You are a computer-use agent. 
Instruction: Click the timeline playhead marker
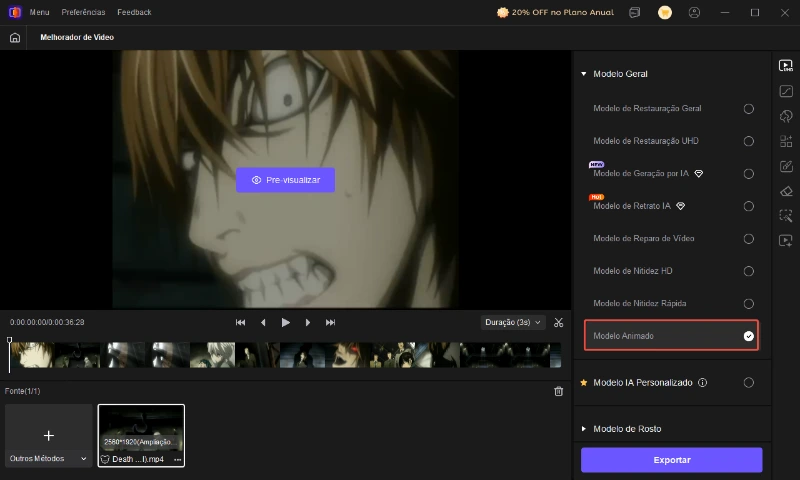9,340
